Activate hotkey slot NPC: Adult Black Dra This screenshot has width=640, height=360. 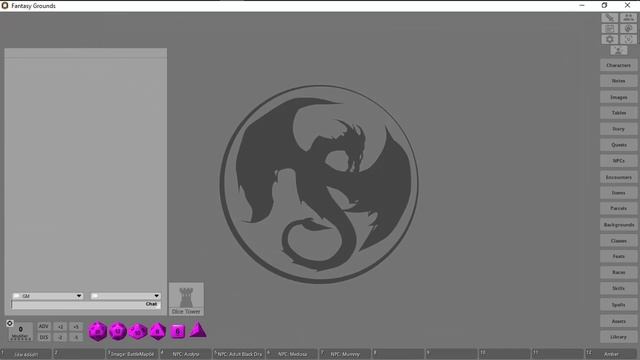click(x=239, y=354)
